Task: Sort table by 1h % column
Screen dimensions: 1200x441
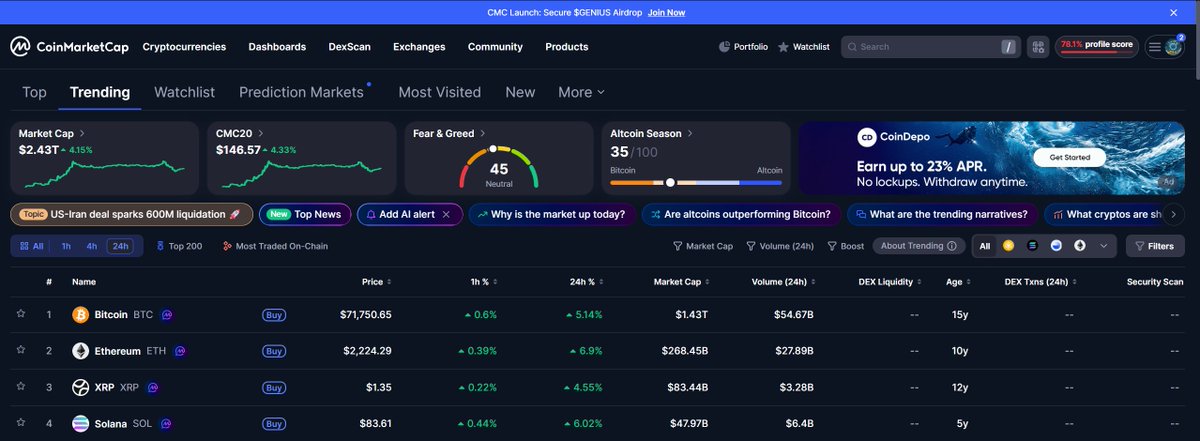Action: click(x=483, y=282)
